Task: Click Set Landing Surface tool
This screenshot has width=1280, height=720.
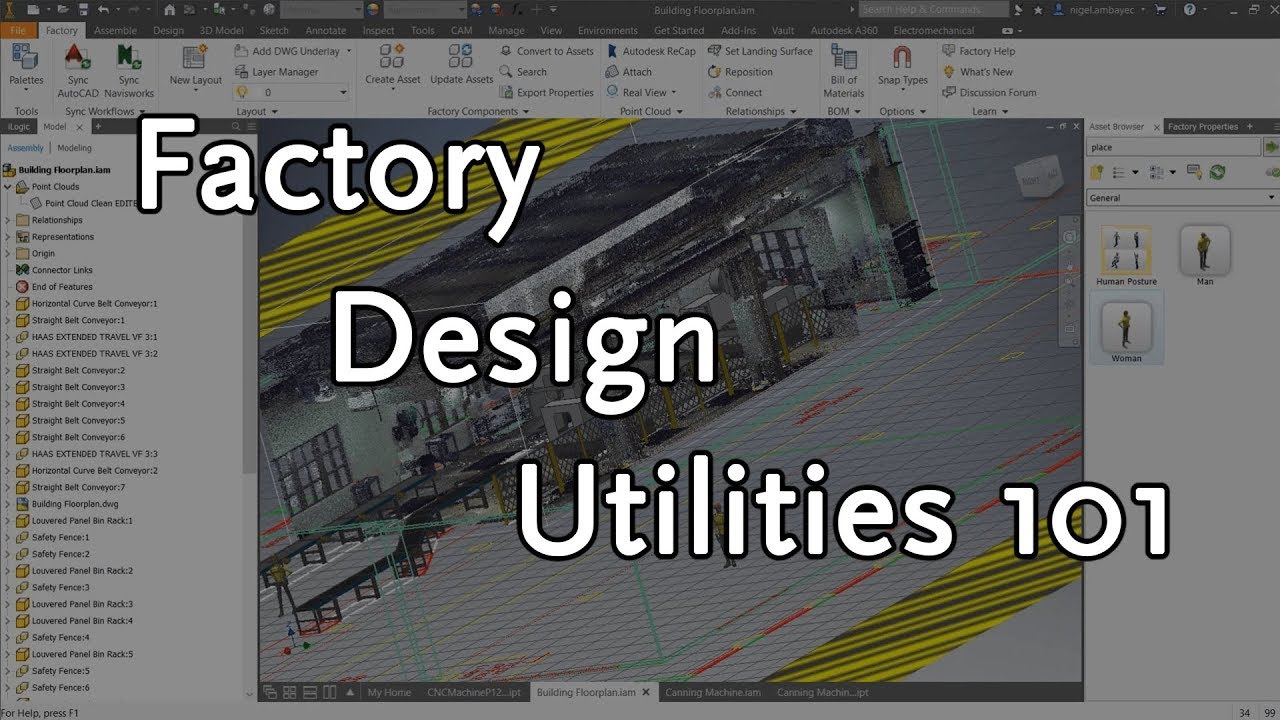Action: click(760, 51)
